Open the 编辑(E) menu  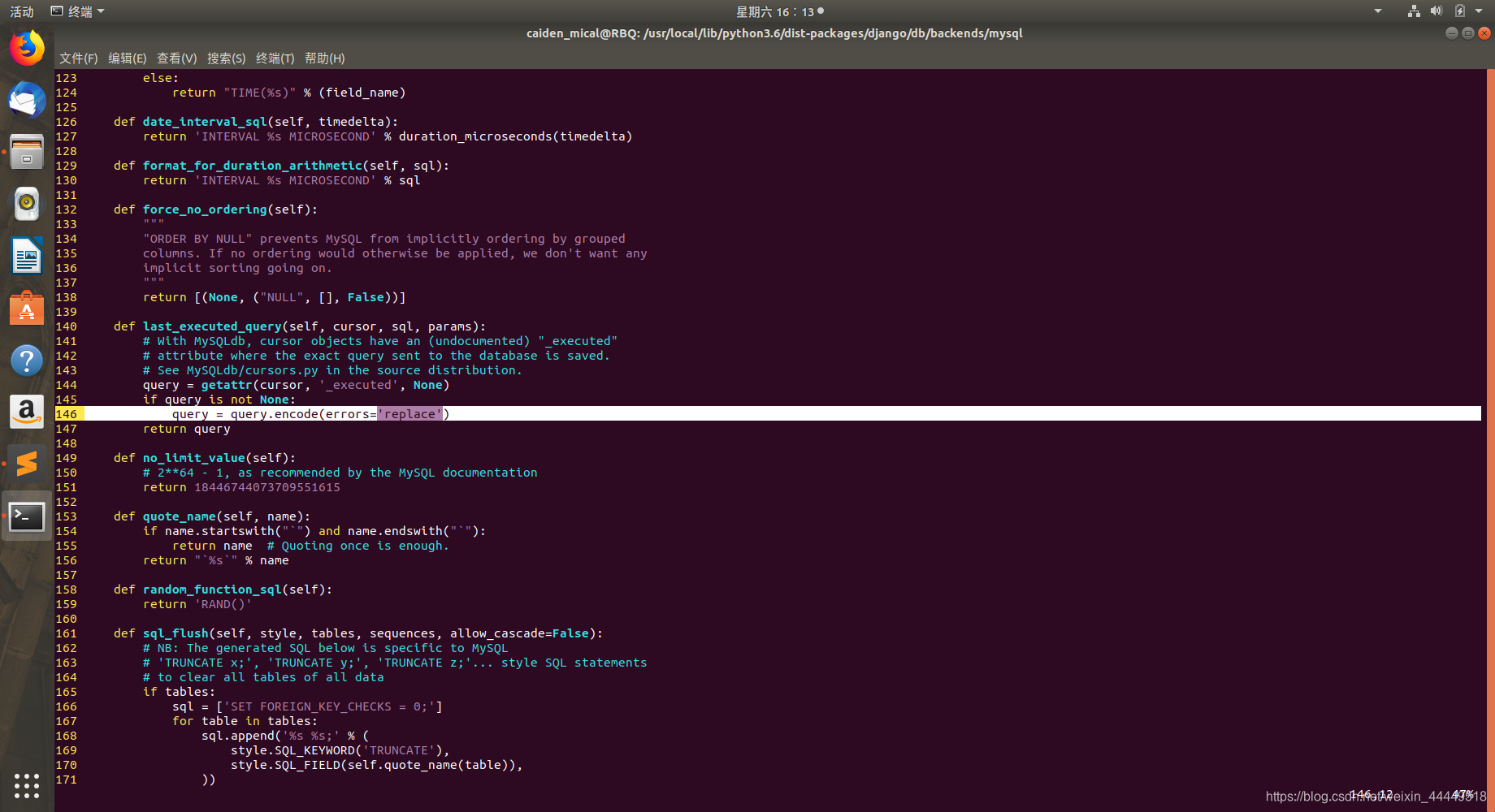point(128,58)
